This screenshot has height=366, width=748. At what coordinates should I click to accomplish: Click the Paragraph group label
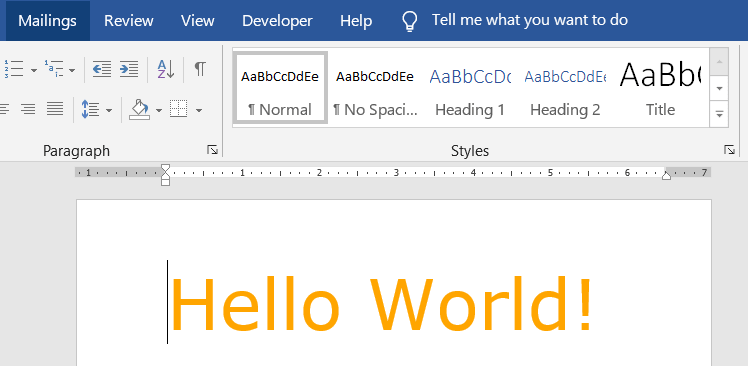click(x=76, y=151)
